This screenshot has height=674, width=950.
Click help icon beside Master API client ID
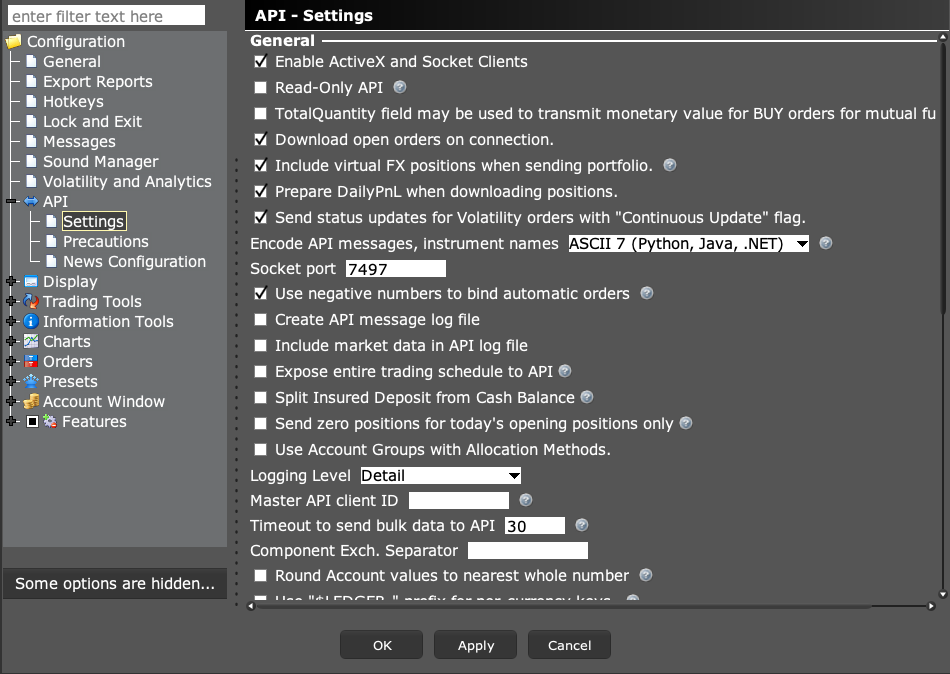pos(526,500)
